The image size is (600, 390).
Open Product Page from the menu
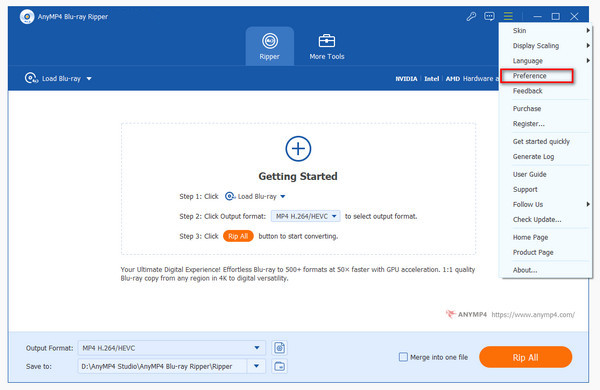[546, 252]
